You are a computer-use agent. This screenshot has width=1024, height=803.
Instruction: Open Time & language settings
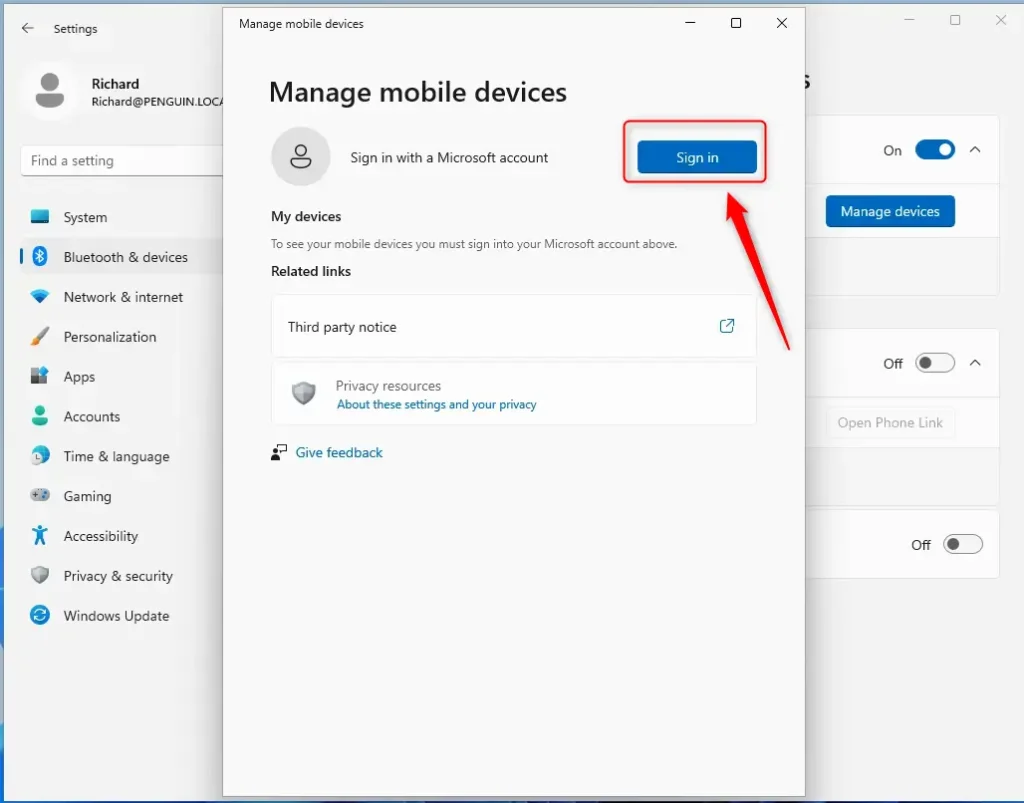[121, 456]
